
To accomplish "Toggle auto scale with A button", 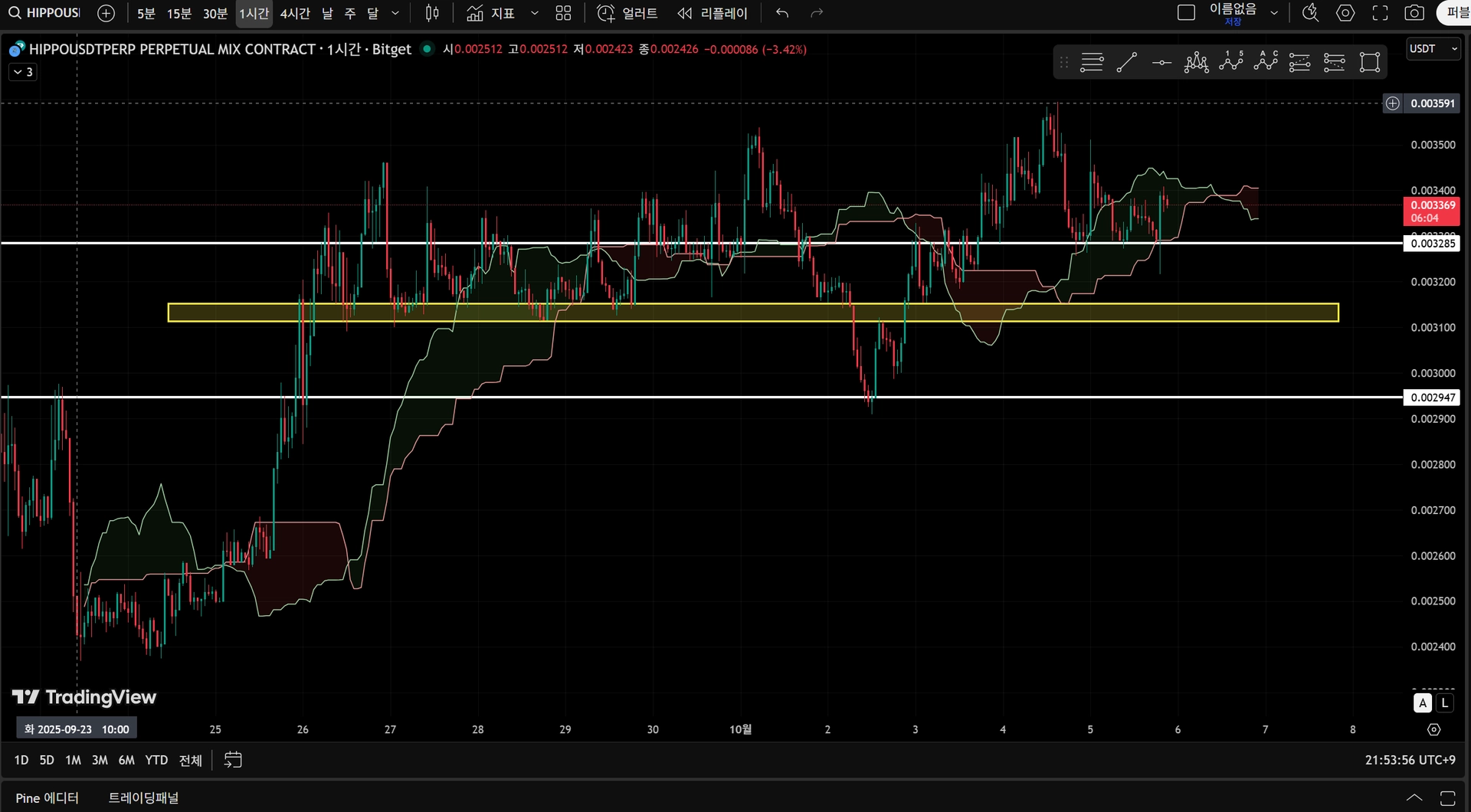I will [1423, 702].
